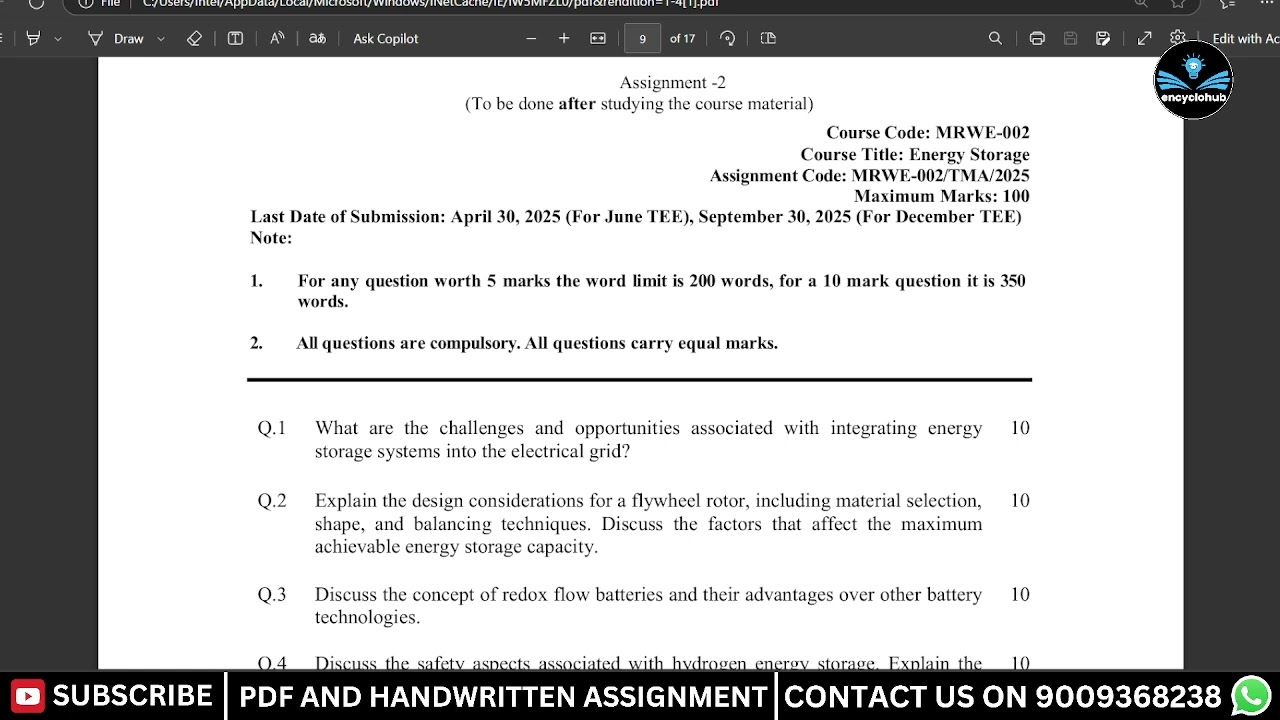Image resolution: width=1280 pixels, height=720 pixels.
Task: Click the marks value 10 beside Q.2
Action: pyautogui.click(x=1020, y=500)
